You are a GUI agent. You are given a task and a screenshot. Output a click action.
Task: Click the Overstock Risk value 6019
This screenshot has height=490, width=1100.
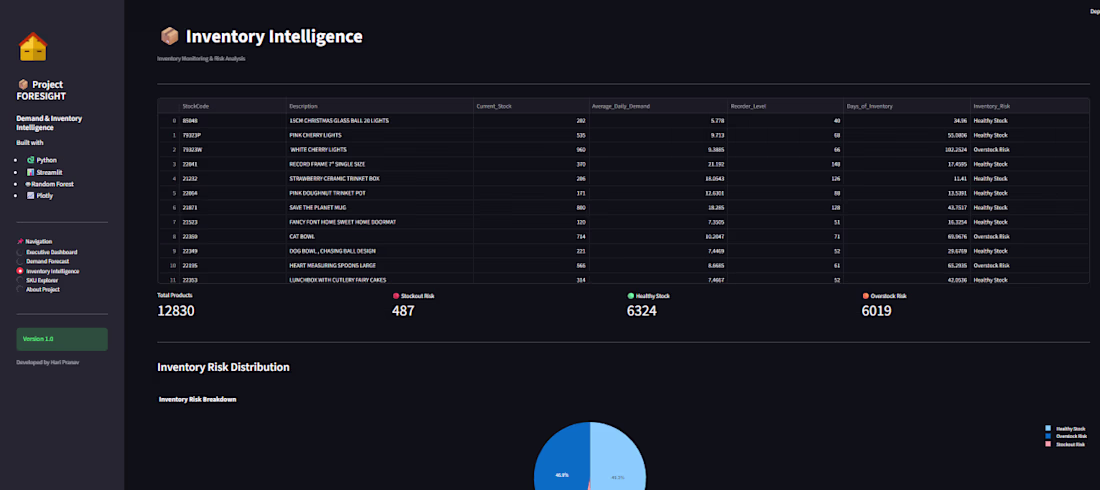(876, 310)
